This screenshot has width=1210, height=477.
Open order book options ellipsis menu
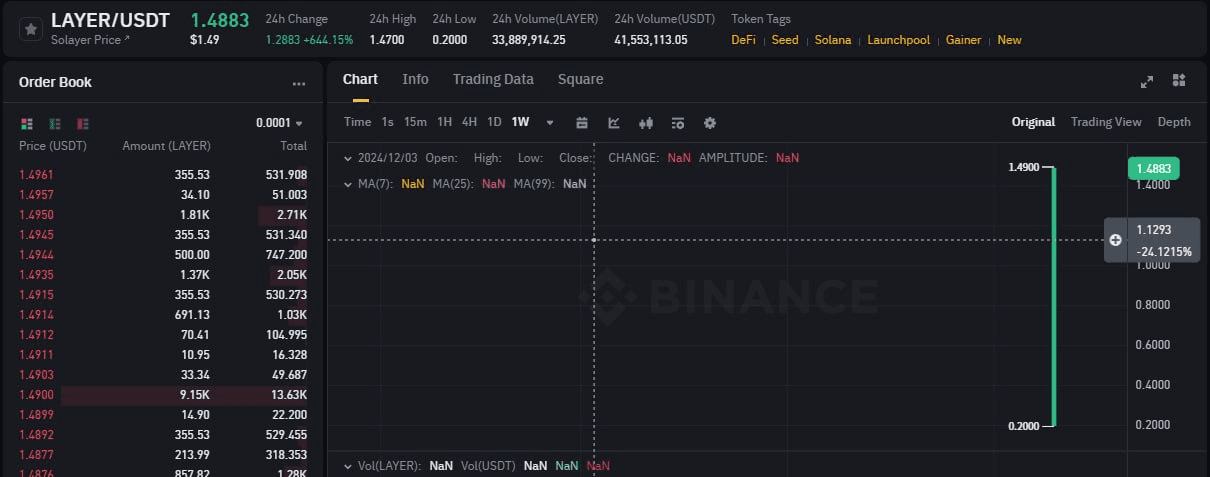(x=299, y=84)
